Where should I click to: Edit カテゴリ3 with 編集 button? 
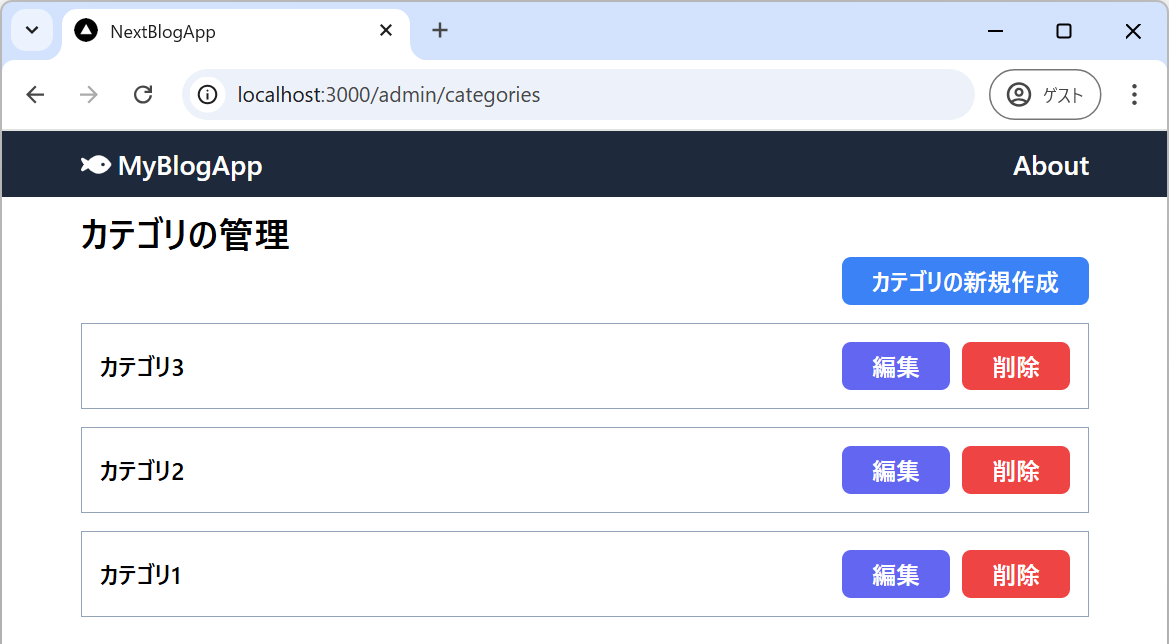click(x=895, y=367)
